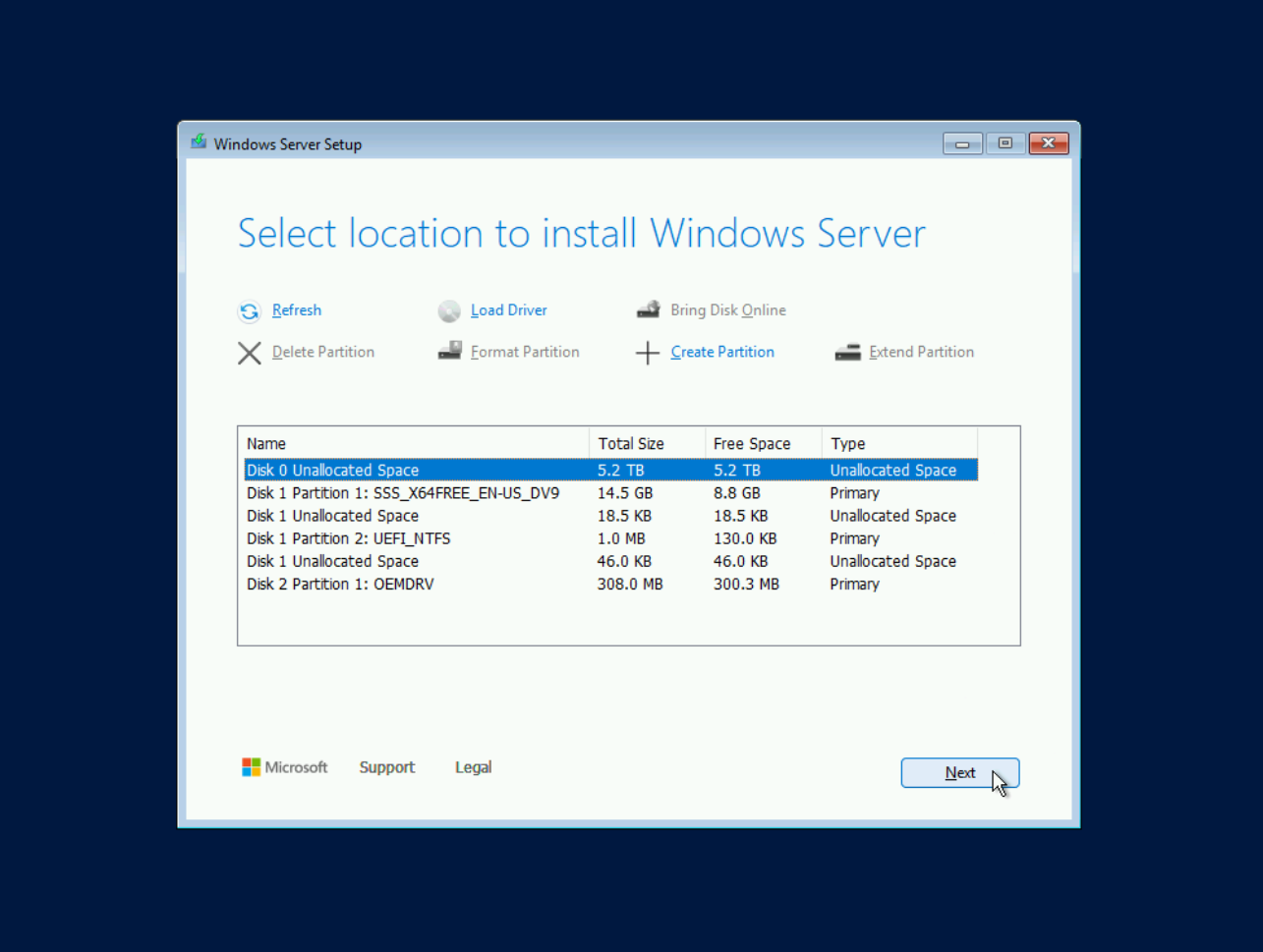Click the Bring Disk Online drive icon

point(648,309)
